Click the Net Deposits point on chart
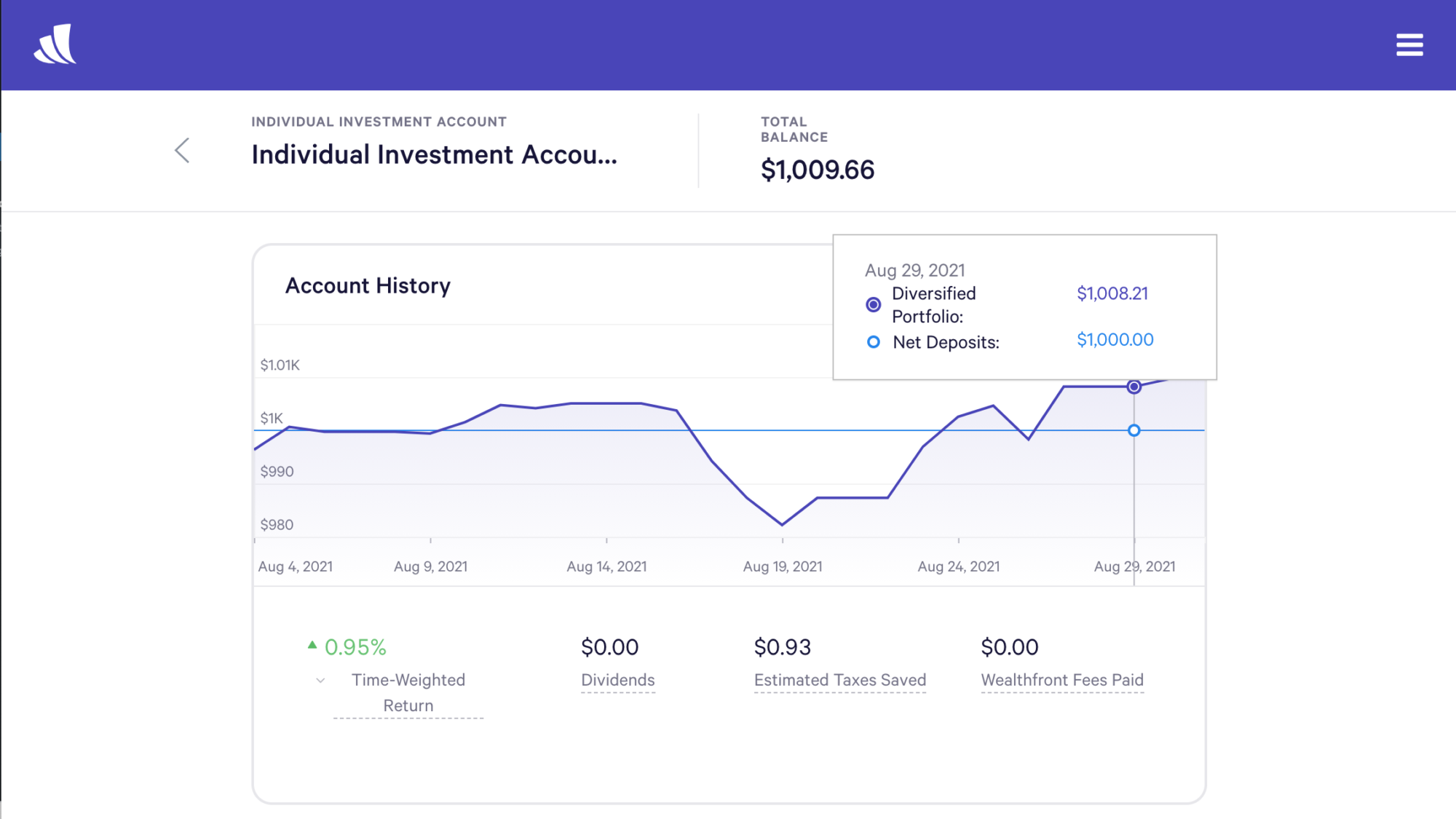 pos(1133,431)
